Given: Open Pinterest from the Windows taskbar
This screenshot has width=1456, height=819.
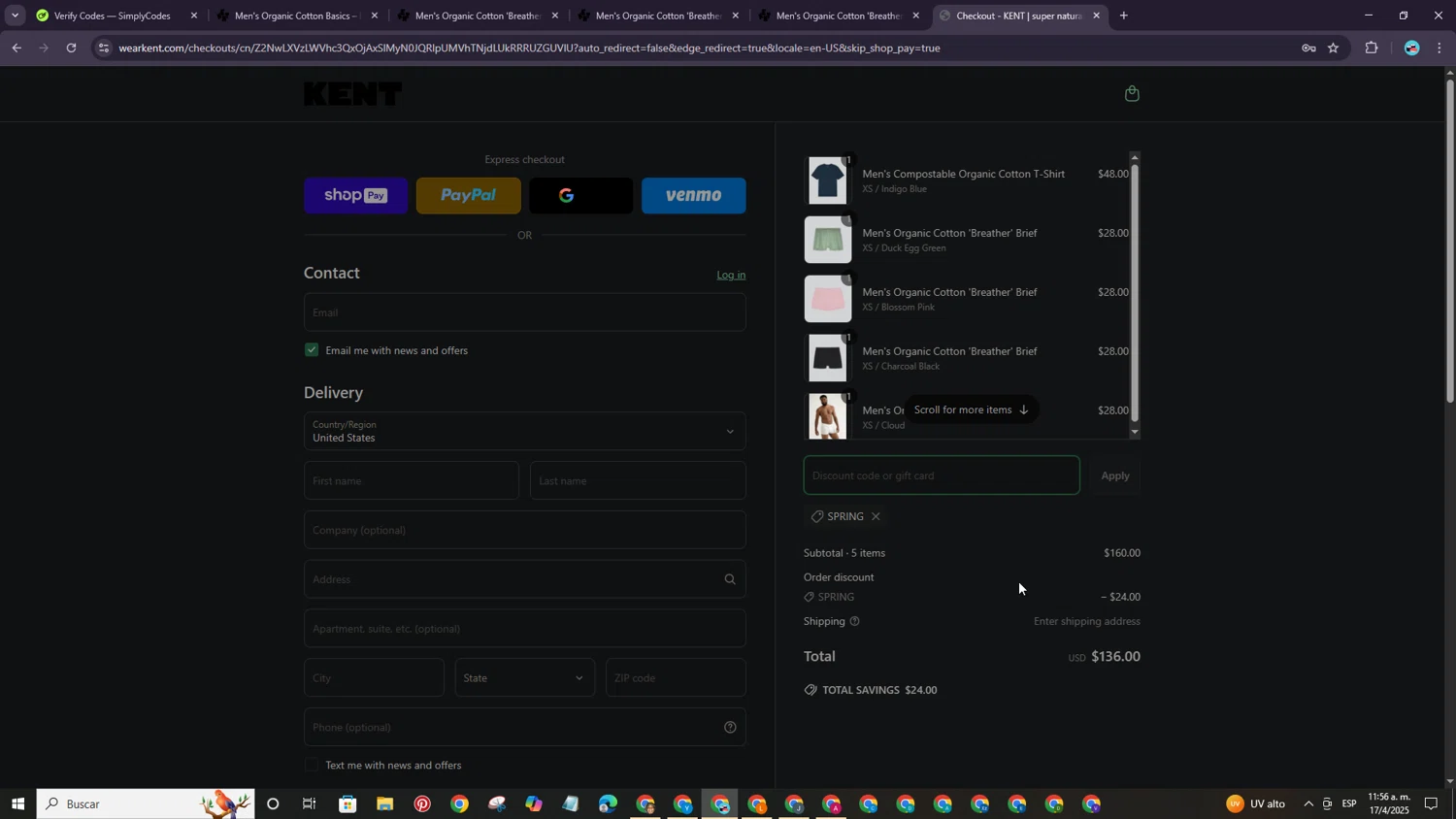Looking at the screenshot, I should pyautogui.click(x=422, y=803).
